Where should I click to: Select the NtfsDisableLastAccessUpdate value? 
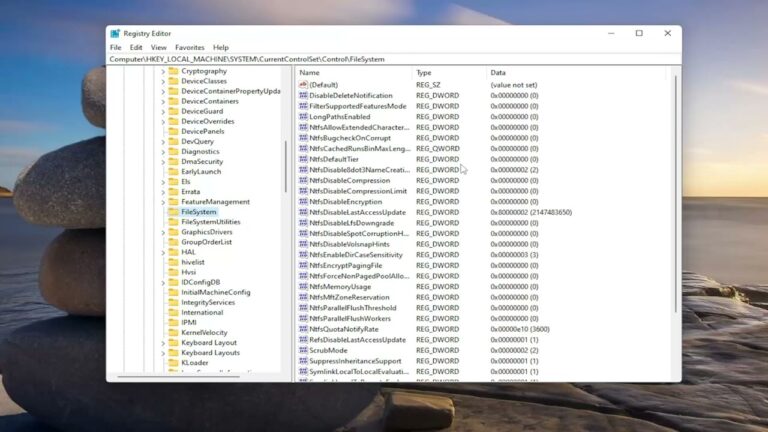coord(357,213)
